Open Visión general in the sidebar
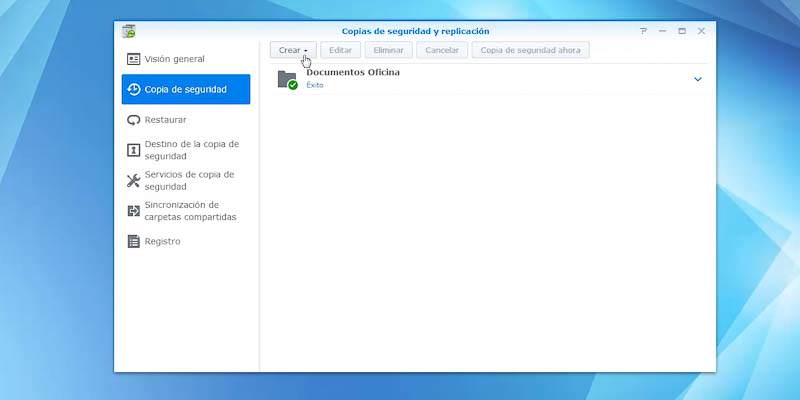The width and height of the screenshot is (800, 400). point(186,59)
